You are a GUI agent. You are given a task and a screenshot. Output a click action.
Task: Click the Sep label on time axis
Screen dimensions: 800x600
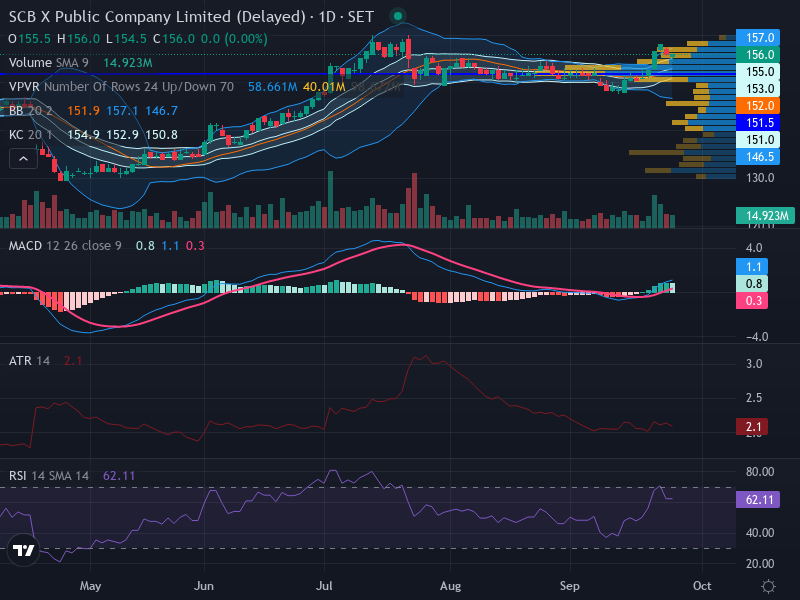569,586
